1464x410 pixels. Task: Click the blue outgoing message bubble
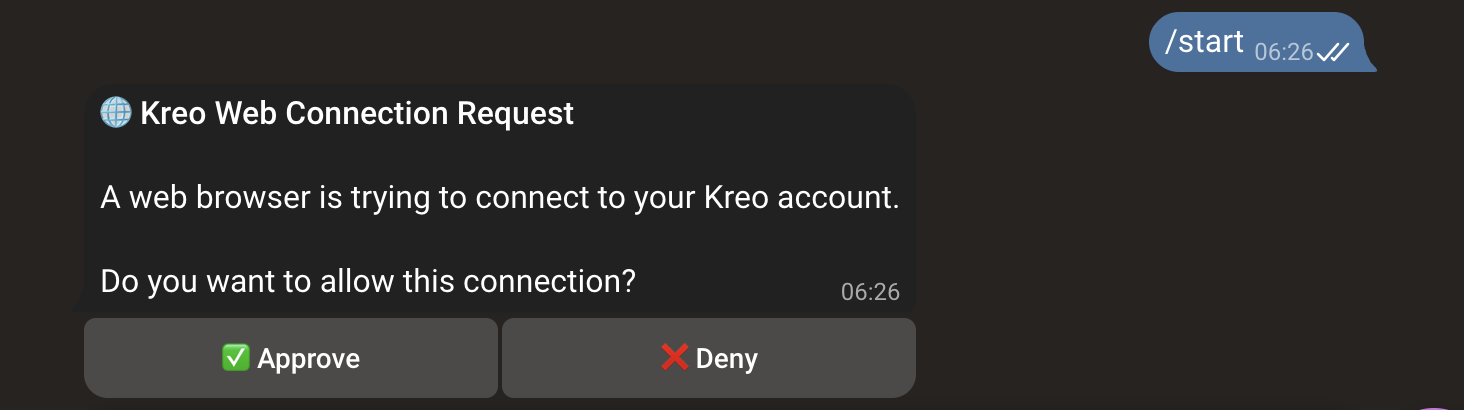pos(1262,42)
